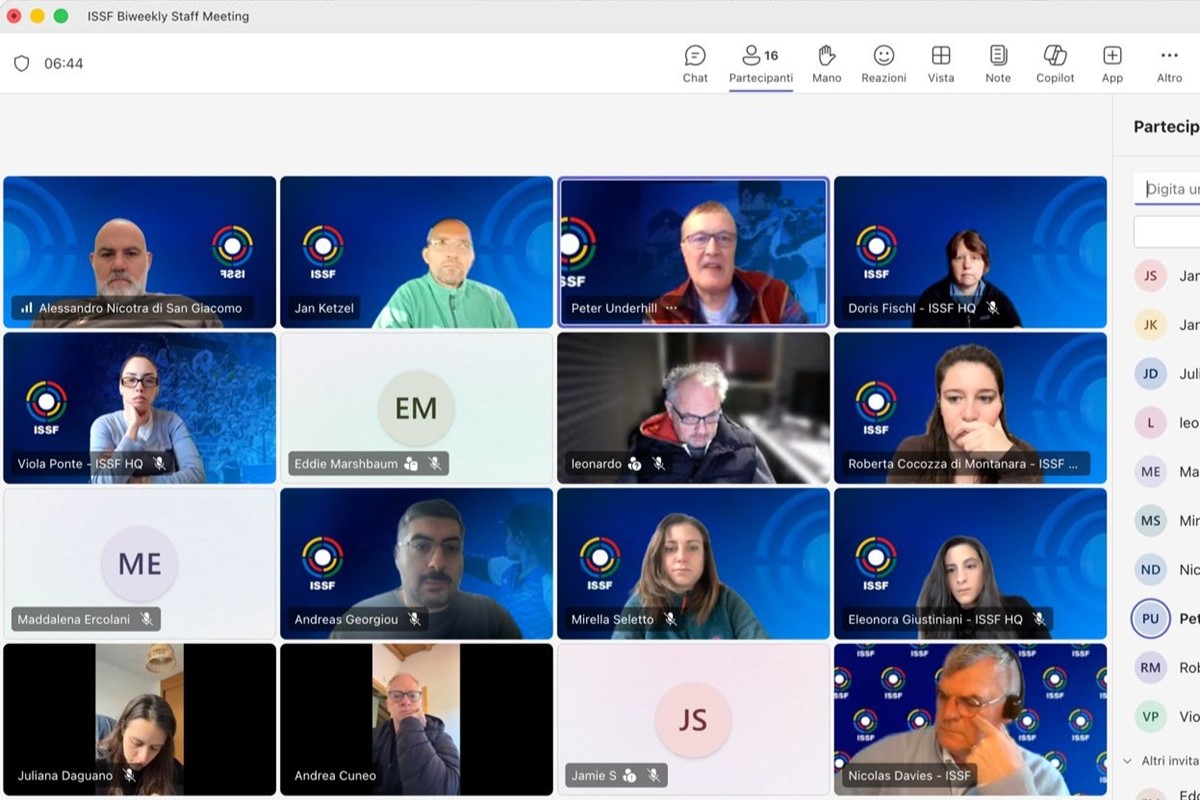1200x800 pixels.
Task: Click Juliana Daguano's muted microphone icon
Action: 129,775
